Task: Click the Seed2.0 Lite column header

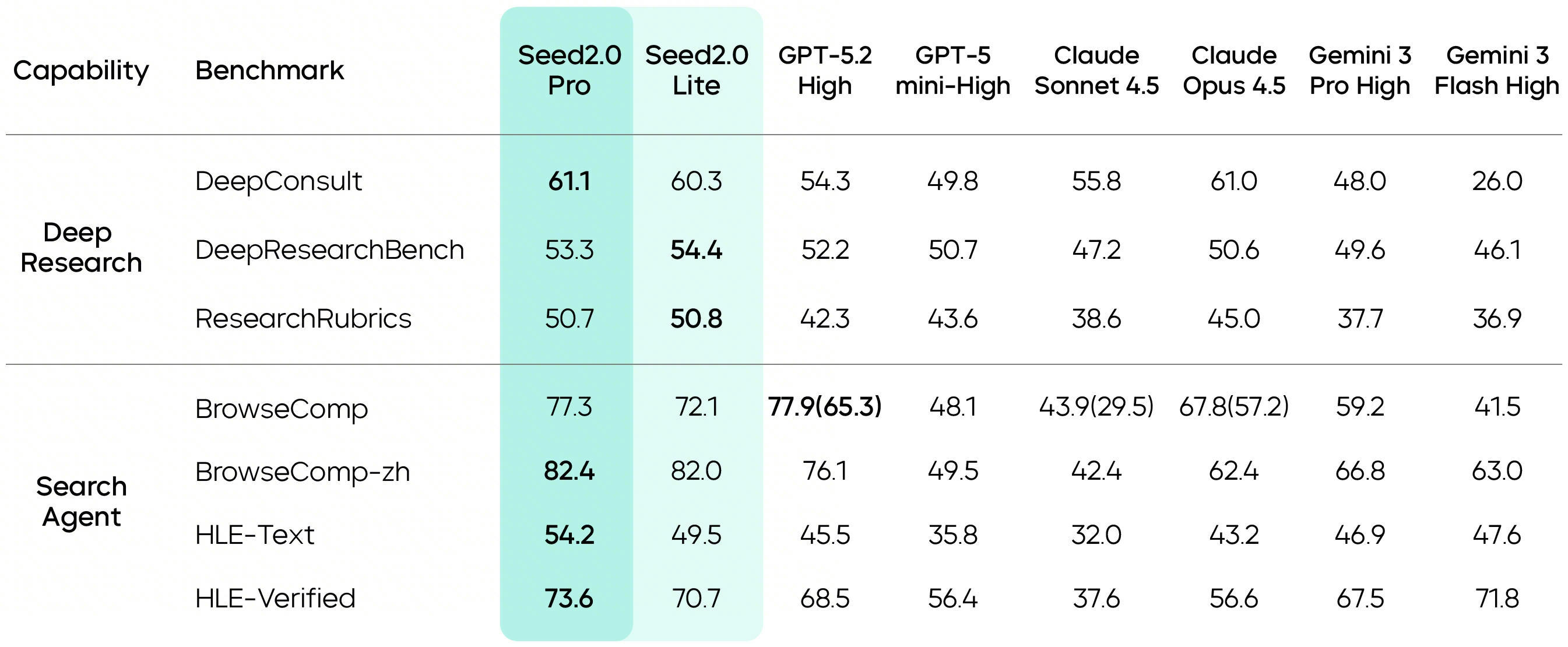Action: click(x=697, y=70)
